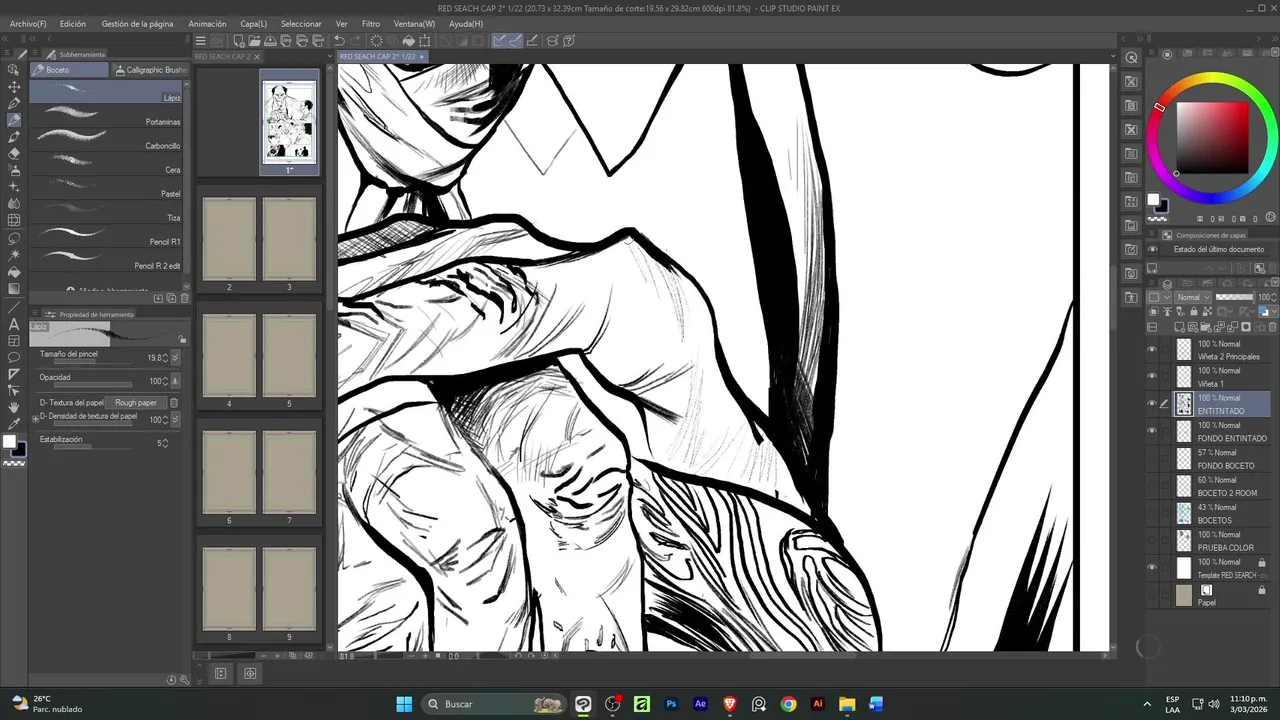Open File Explorer from the taskbar
The width and height of the screenshot is (1280, 720).
point(847,704)
